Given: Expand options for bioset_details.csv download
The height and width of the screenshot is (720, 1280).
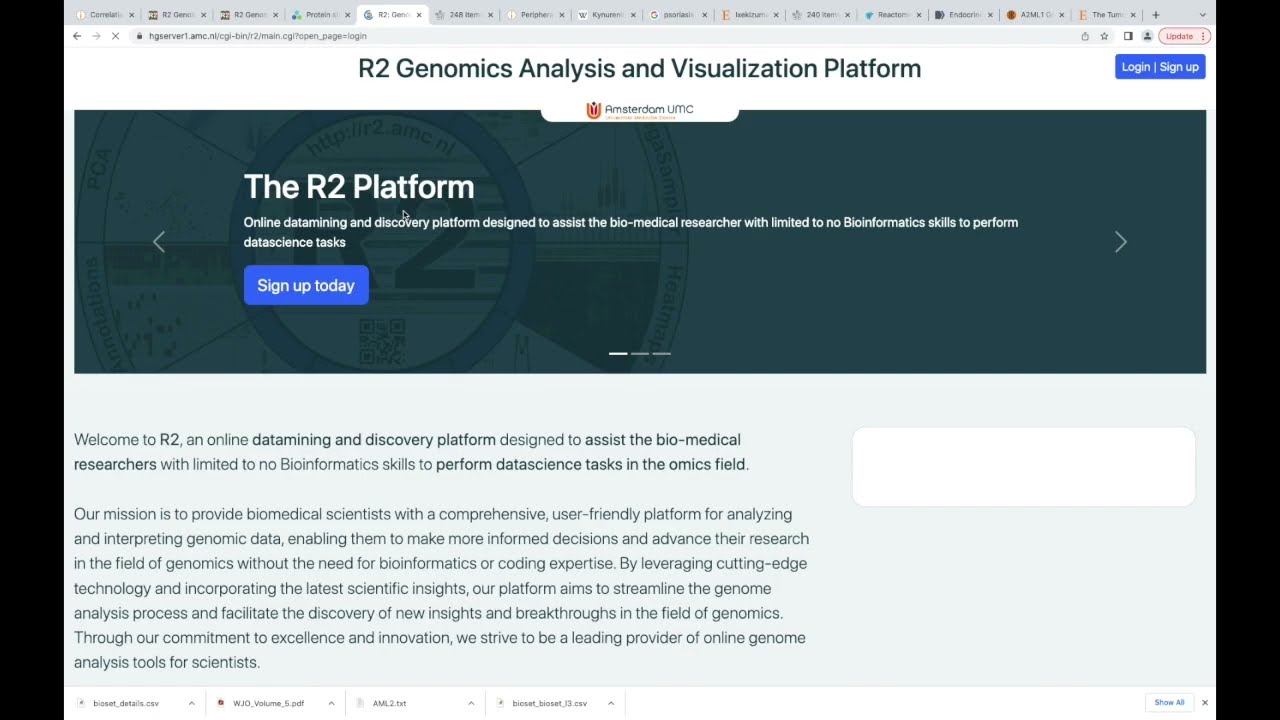Looking at the screenshot, I should tap(191, 703).
